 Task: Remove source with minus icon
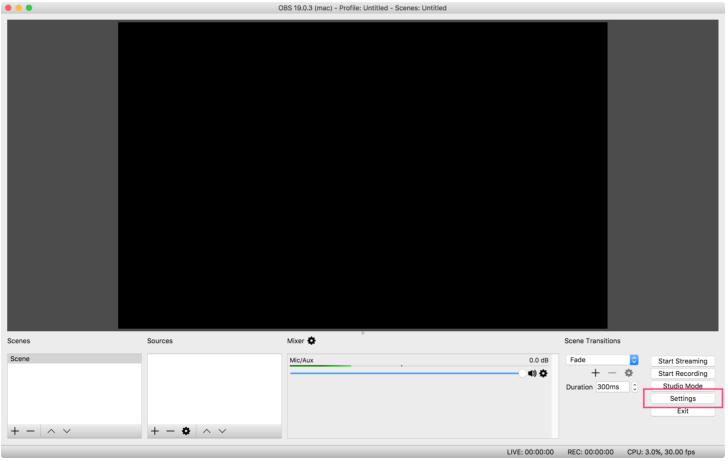pyautogui.click(x=170, y=431)
